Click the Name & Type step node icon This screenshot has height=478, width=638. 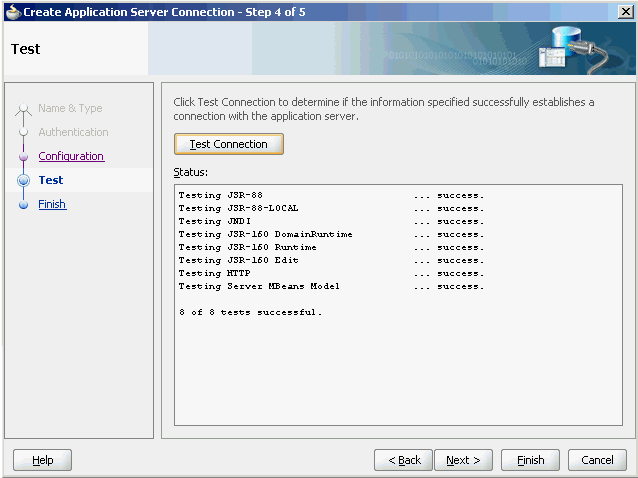(24, 109)
